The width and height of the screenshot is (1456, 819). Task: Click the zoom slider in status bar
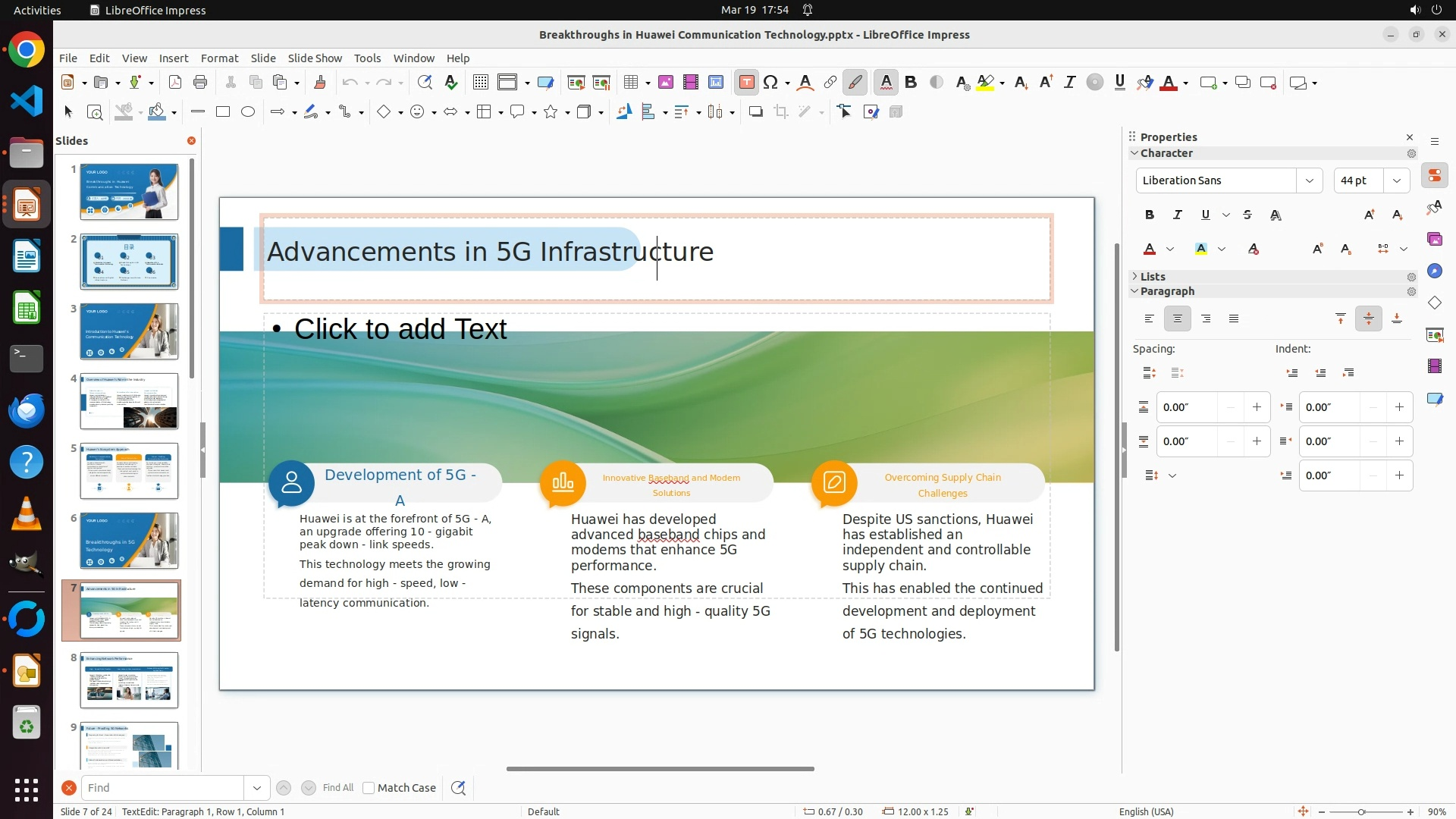(1361, 812)
